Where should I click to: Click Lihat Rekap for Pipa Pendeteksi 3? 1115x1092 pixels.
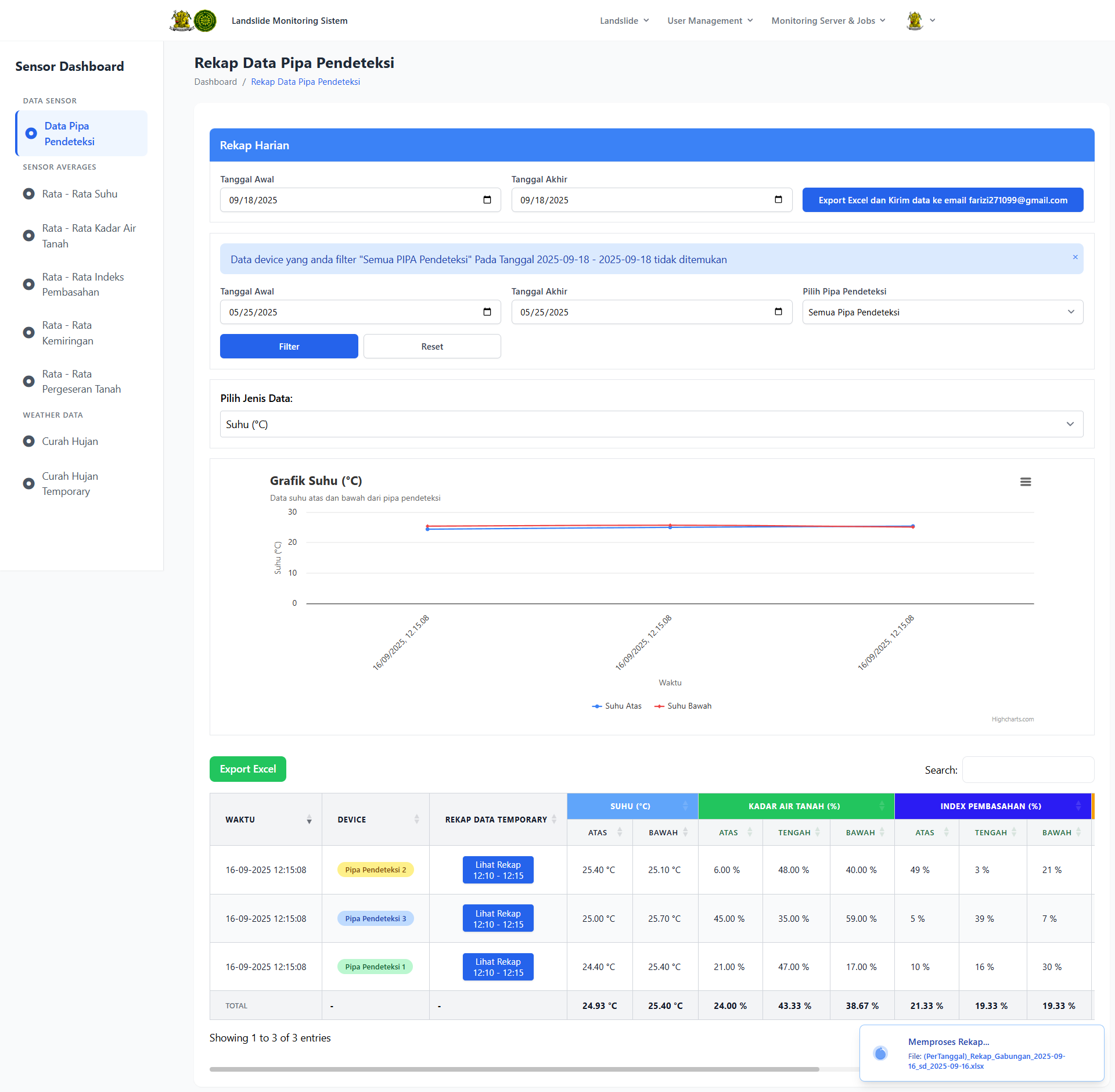click(x=498, y=918)
